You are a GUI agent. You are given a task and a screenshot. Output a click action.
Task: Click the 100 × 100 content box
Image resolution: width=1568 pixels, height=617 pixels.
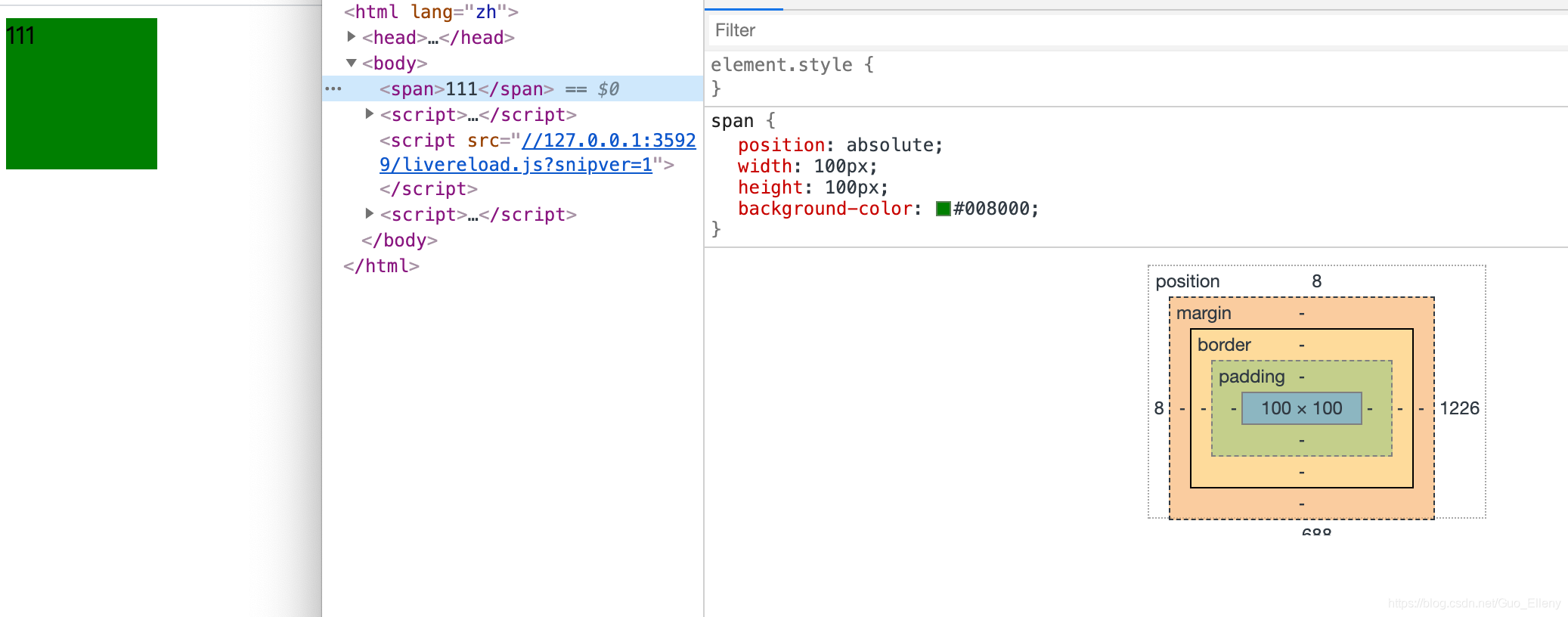pos(1302,408)
